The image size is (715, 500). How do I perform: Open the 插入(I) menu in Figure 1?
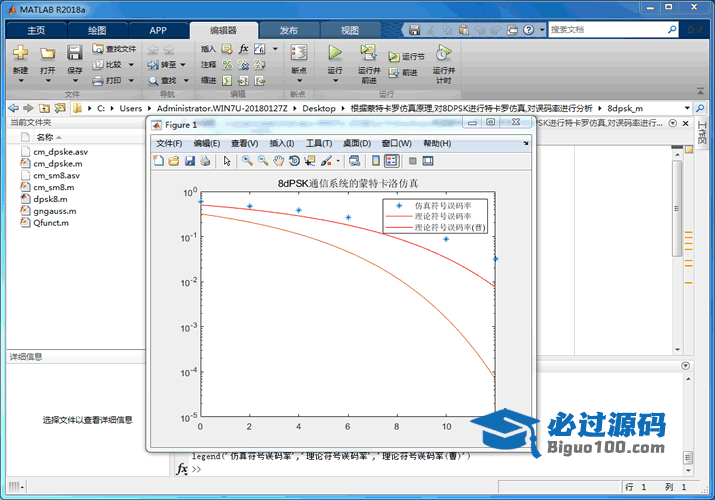click(282, 144)
